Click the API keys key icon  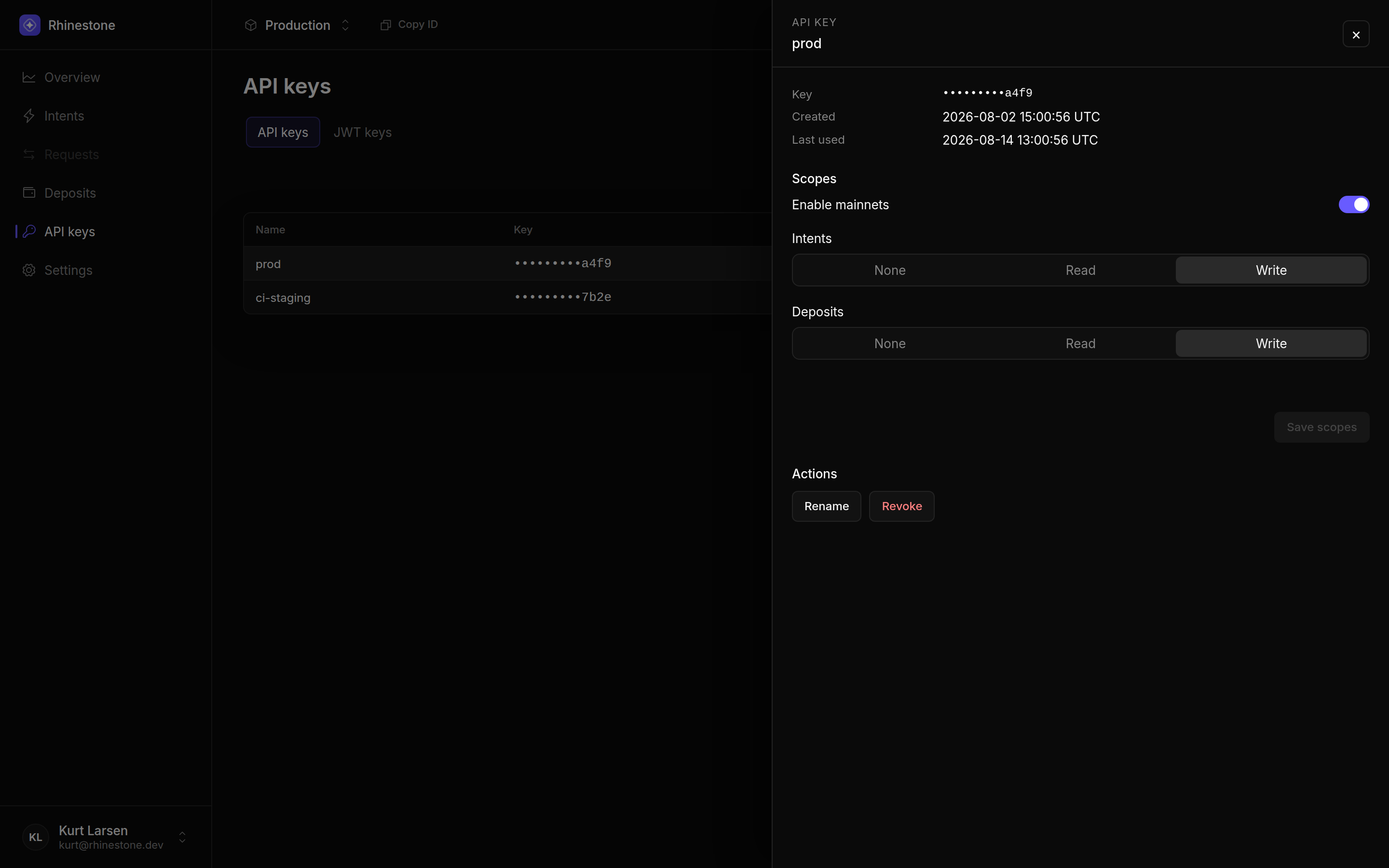[29, 231]
